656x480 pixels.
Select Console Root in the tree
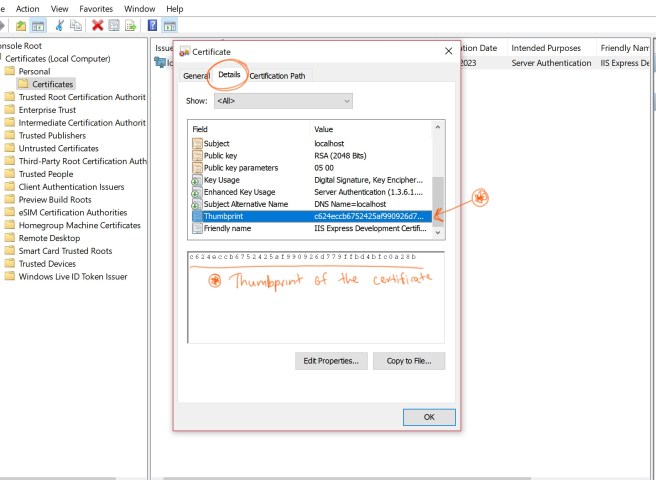click(x=21, y=46)
